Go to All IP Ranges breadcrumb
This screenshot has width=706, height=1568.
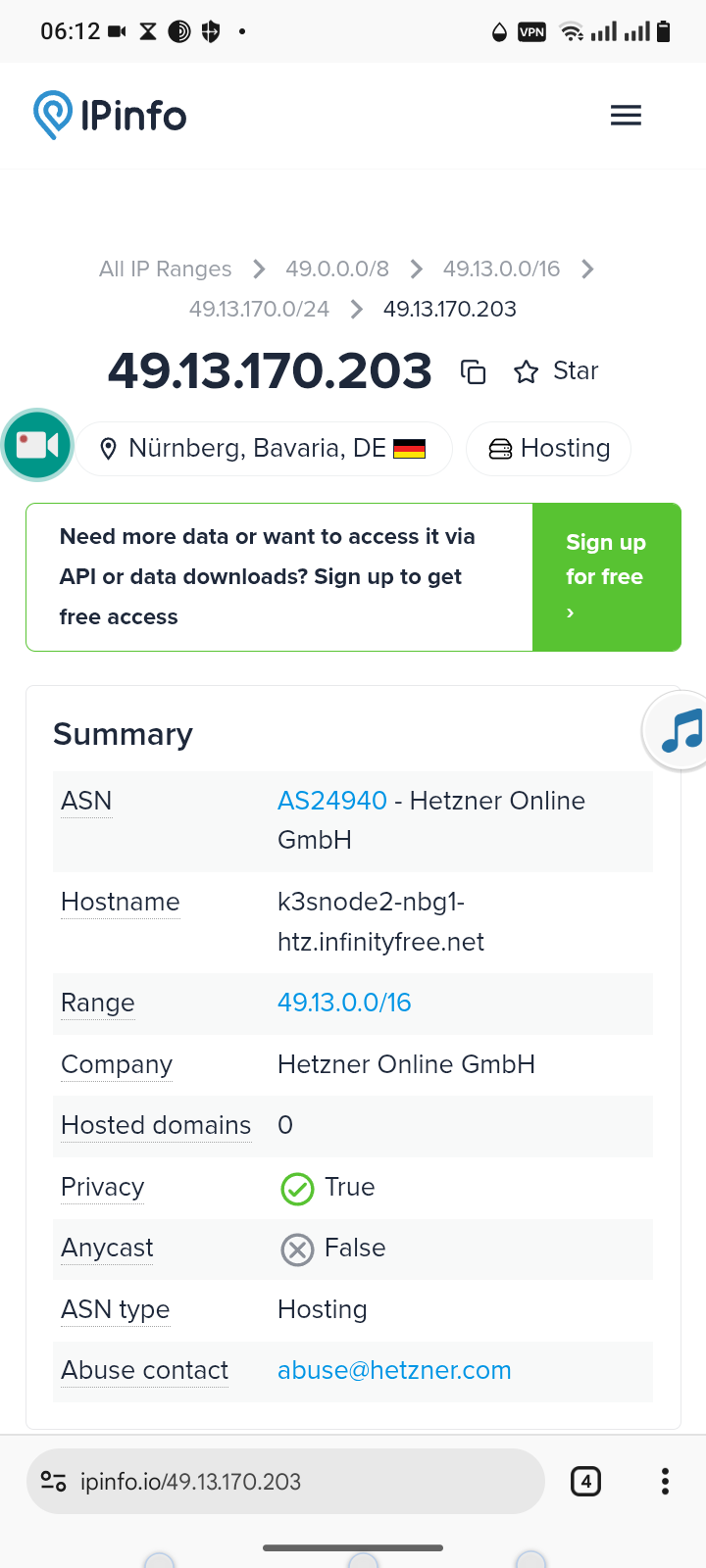pyautogui.click(x=165, y=269)
